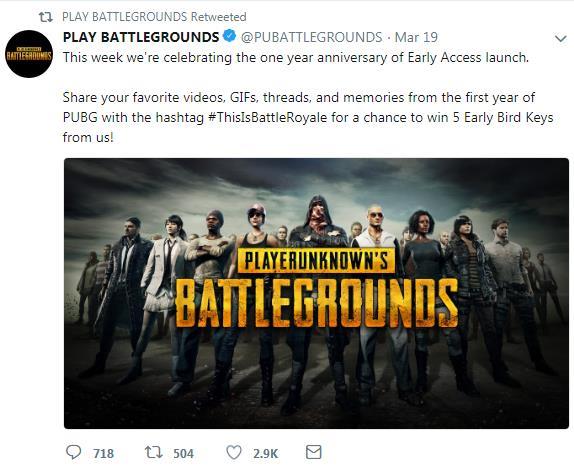Click the 2.9K likes count

[x=266, y=454]
